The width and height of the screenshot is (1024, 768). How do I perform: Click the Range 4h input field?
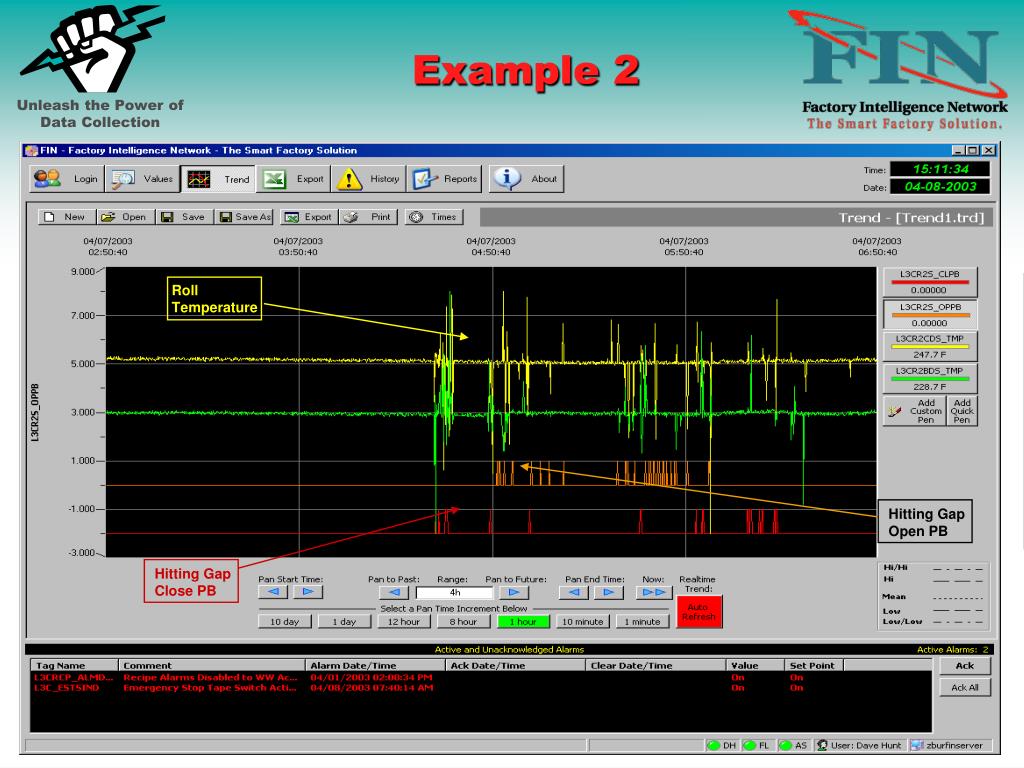(x=455, y=592)
